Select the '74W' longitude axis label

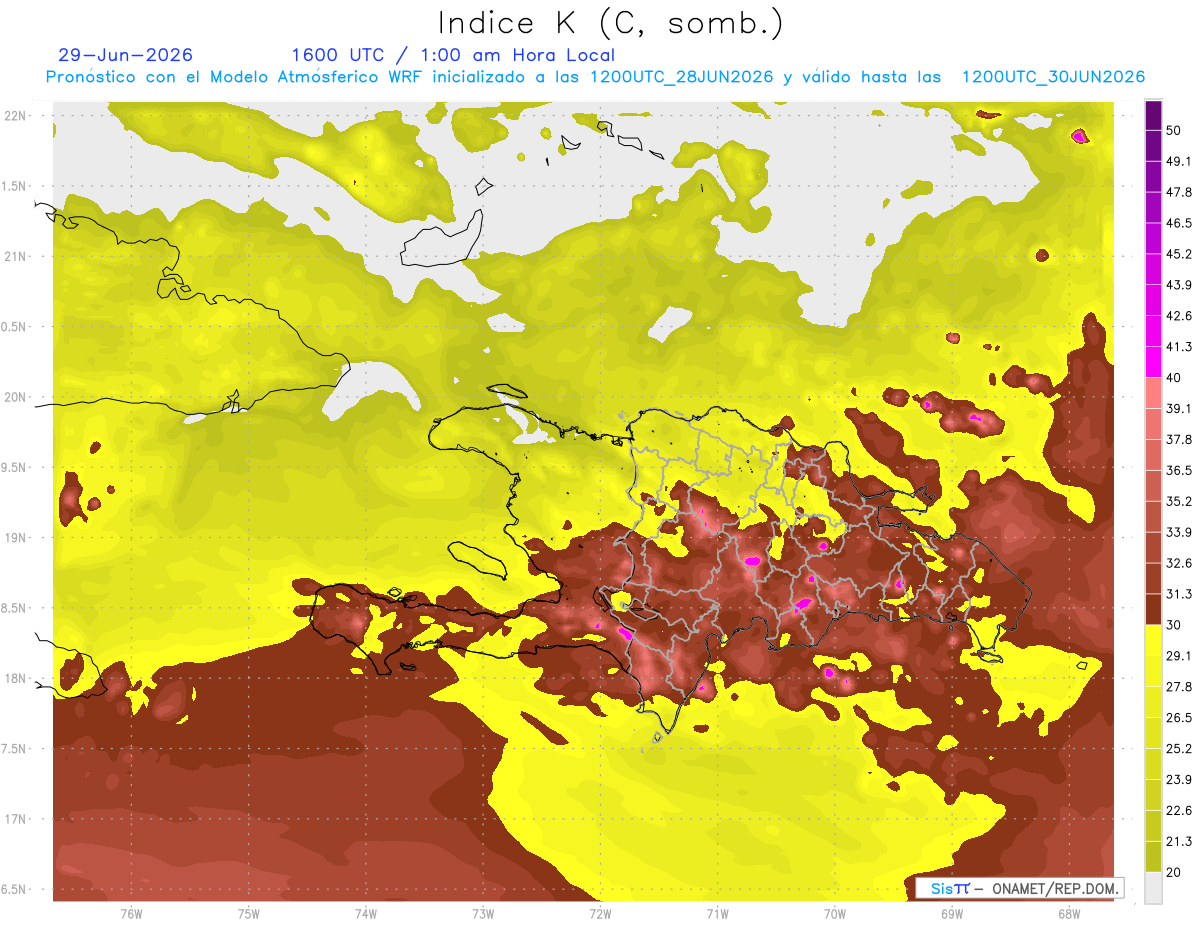pyautogui.click(x=365, y=913)
